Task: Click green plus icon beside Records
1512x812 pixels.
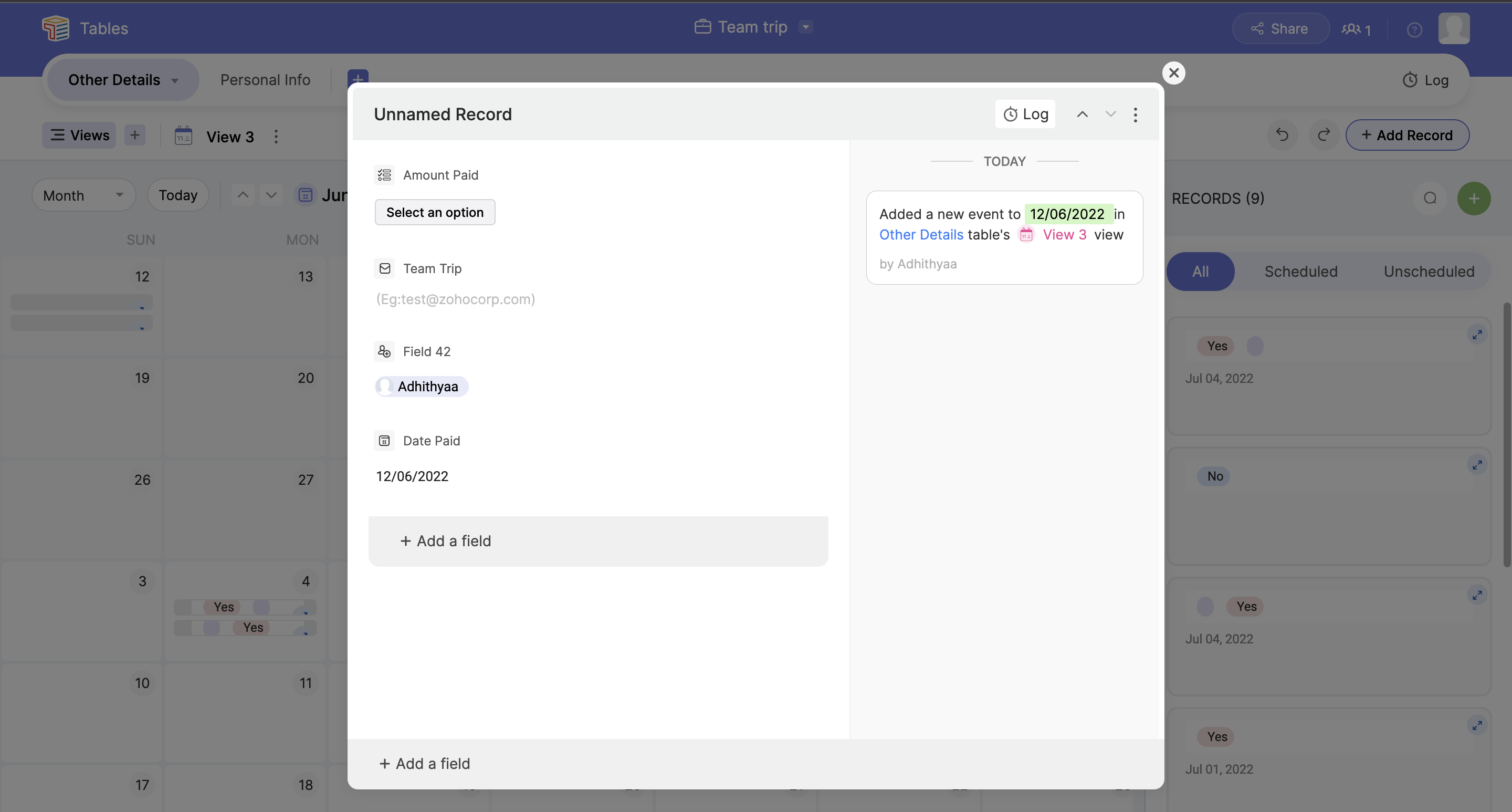Action: tap(1473, 199)
